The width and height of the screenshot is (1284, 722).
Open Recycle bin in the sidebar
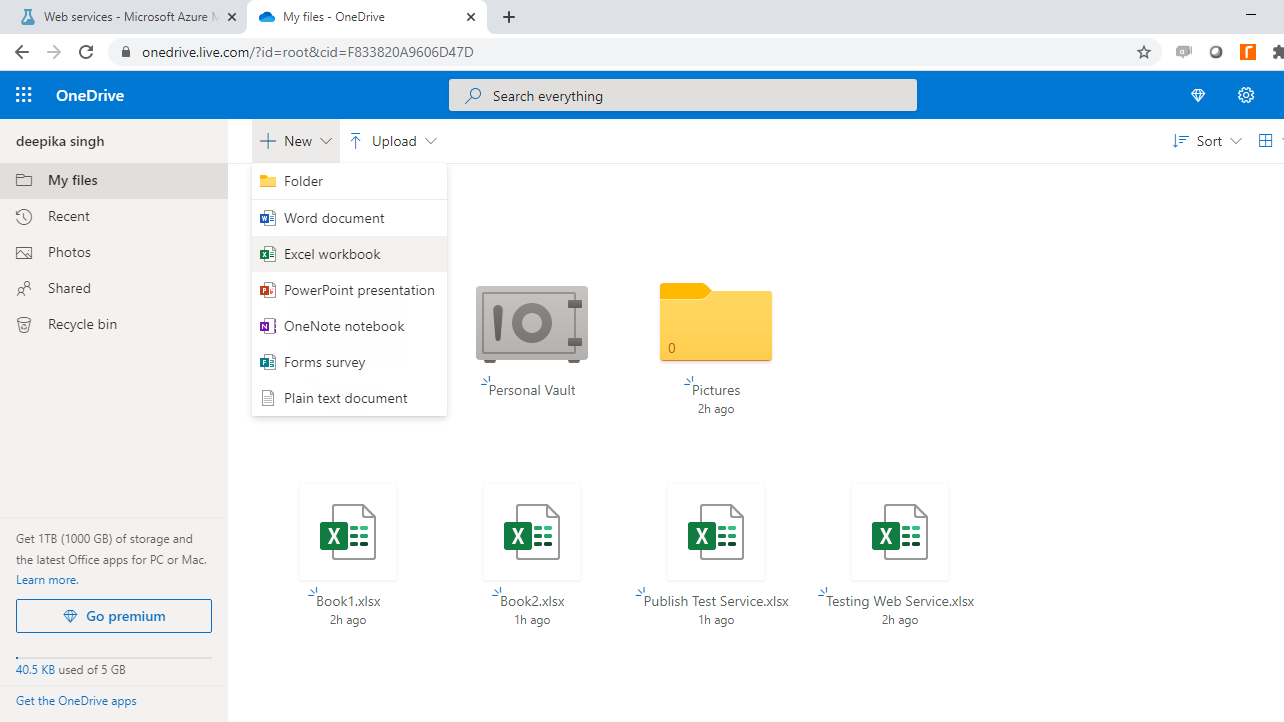(114, 324)
